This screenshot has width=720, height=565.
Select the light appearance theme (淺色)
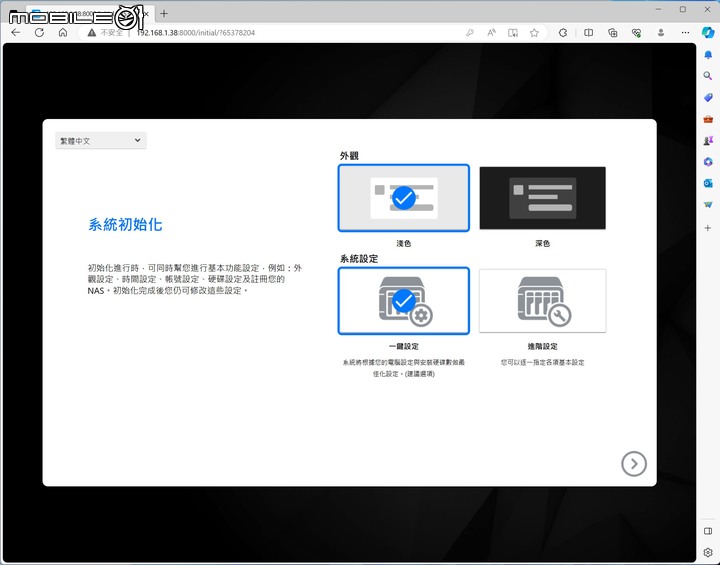pyautogui.click(x=404, y=198)
